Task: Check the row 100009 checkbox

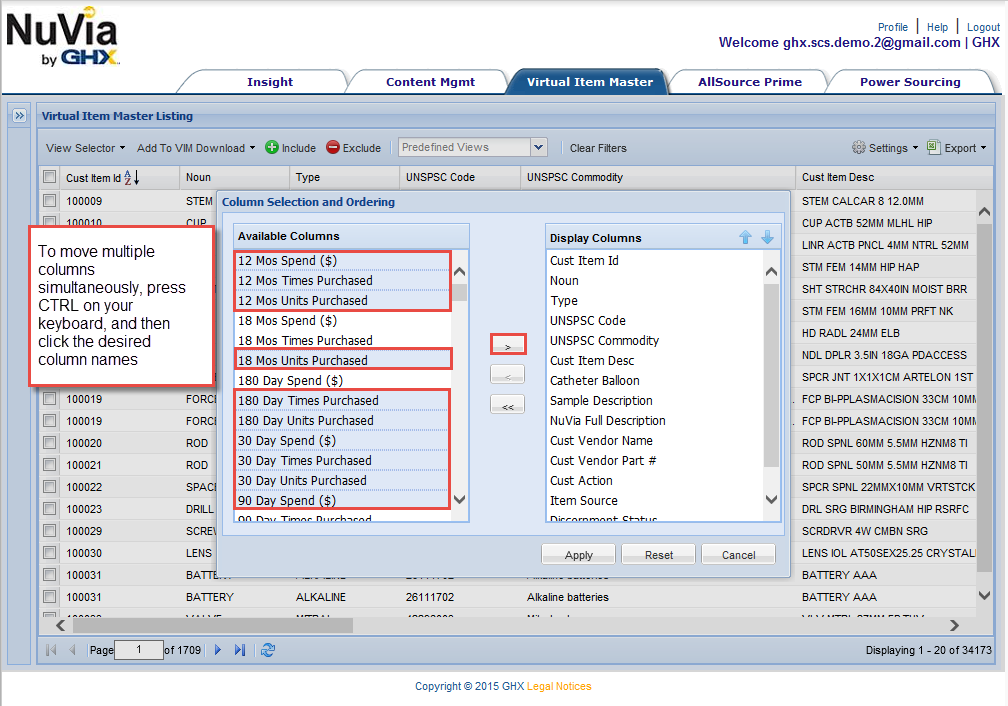Action: pos(50,201)
